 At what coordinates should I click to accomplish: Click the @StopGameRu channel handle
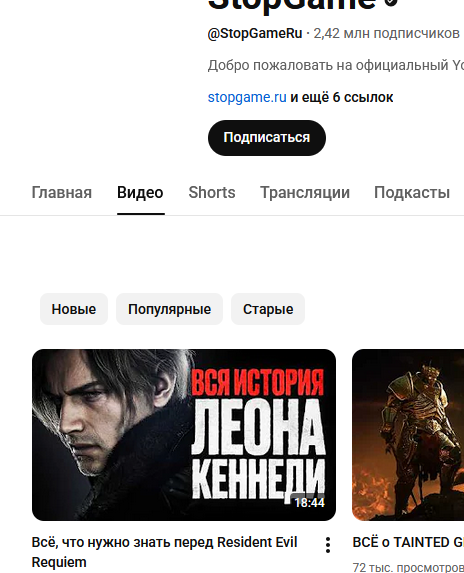[255, 33]
